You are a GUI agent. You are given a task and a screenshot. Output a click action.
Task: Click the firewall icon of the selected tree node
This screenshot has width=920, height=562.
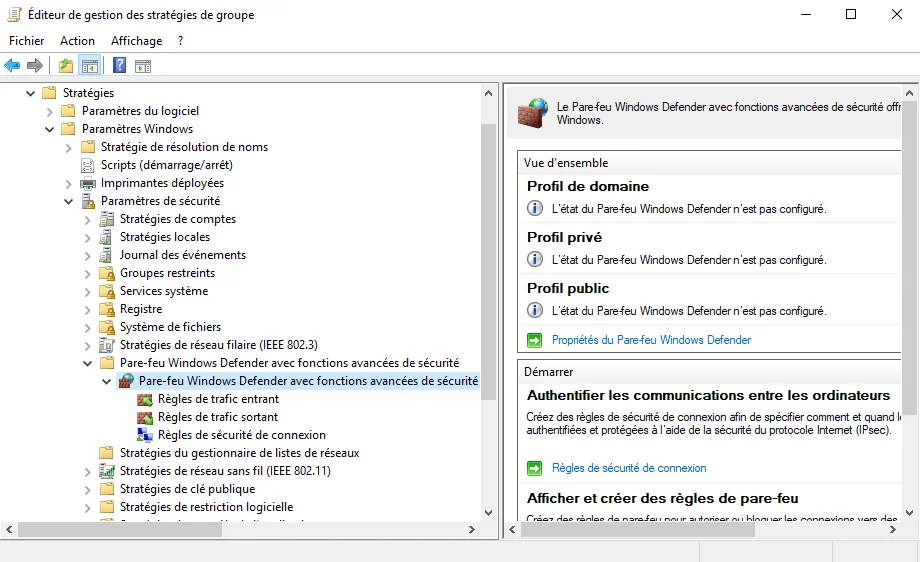coord(126,381)
